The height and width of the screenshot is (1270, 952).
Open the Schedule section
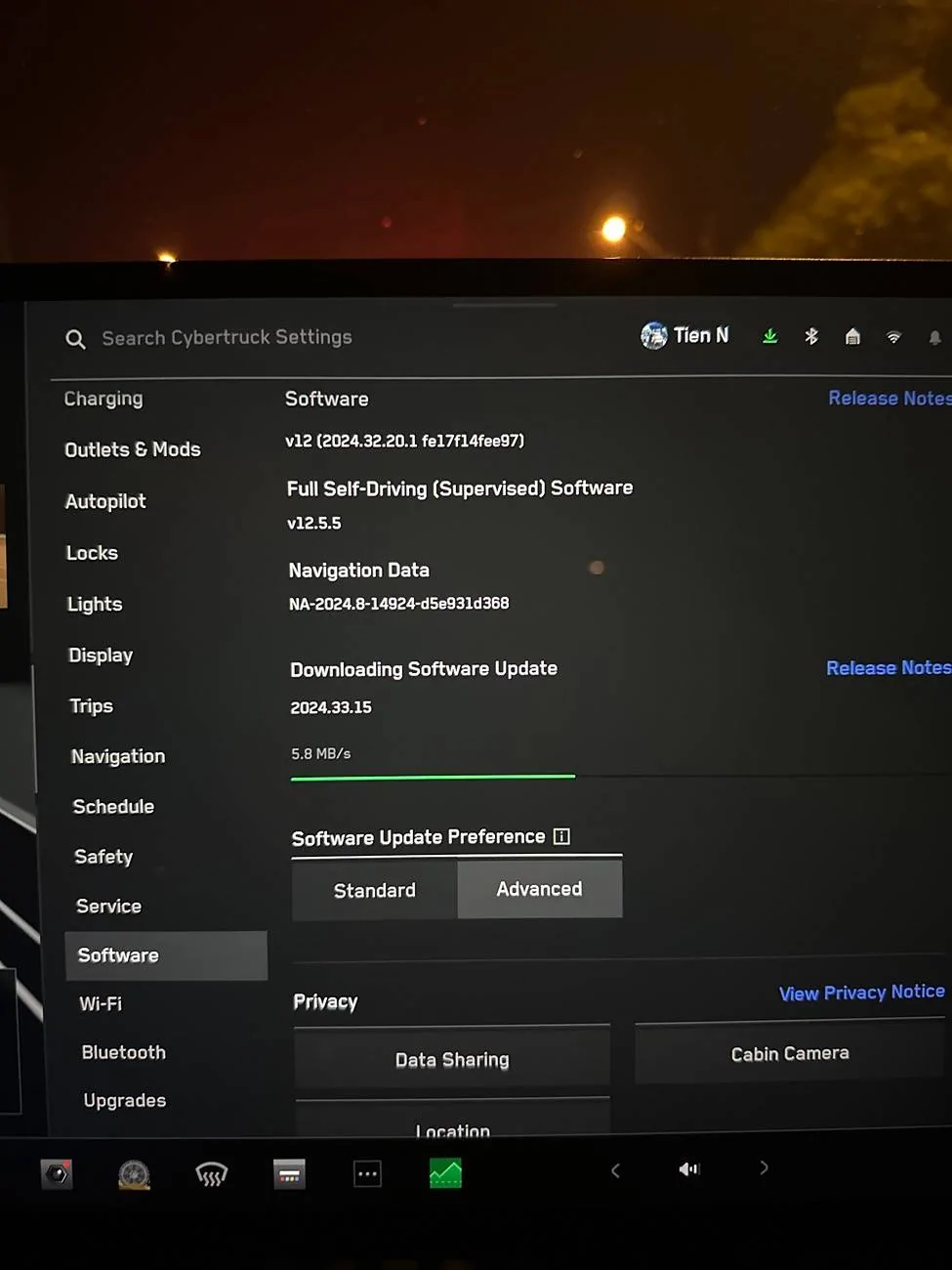pyautogui.click(x=113, y=807)
